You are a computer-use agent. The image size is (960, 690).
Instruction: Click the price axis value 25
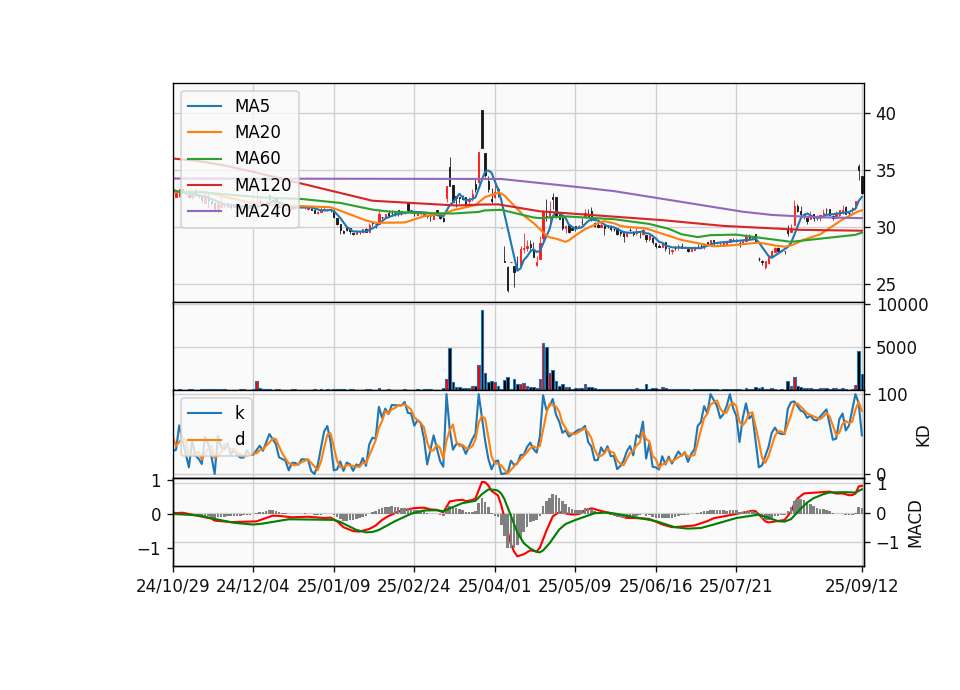pos(886,285)
